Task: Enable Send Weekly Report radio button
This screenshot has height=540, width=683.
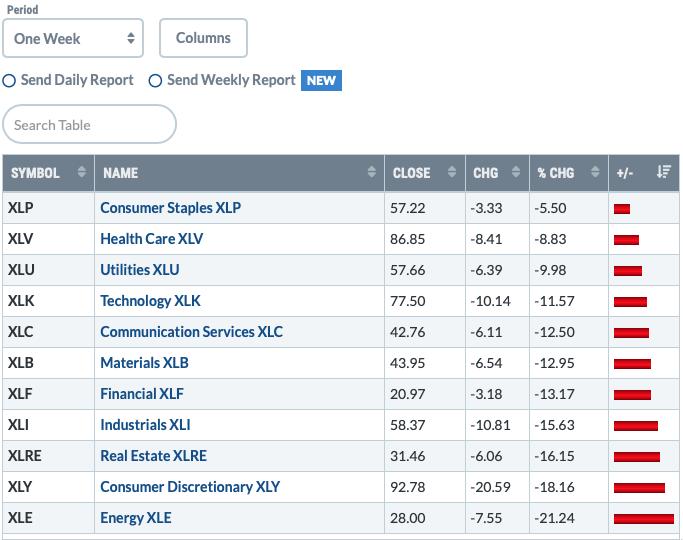Action: click(155, 81)
